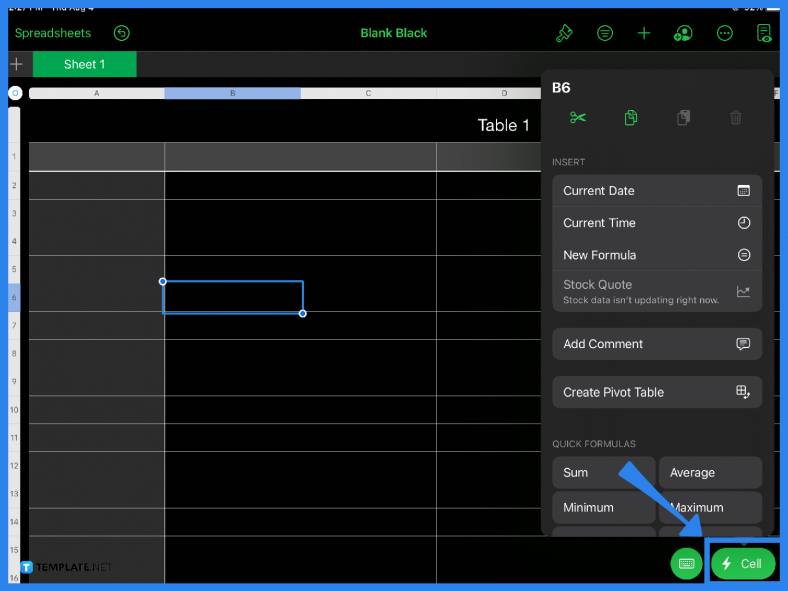Toggle the Cell actions button
The height and width of the screenshot is (591, 788).
coord(742,564)
